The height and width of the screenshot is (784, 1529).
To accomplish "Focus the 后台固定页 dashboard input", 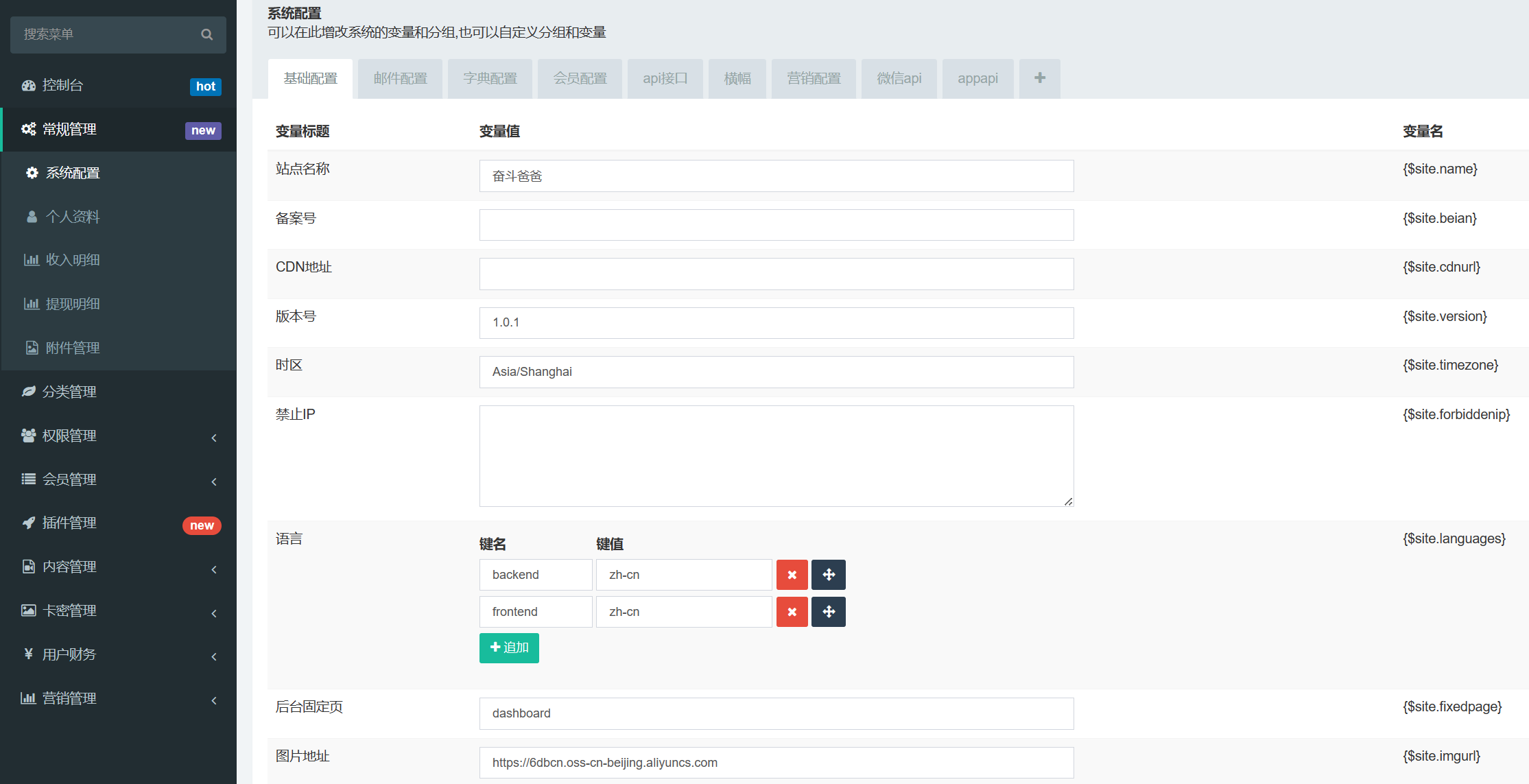I will click(x=777, y=714).
